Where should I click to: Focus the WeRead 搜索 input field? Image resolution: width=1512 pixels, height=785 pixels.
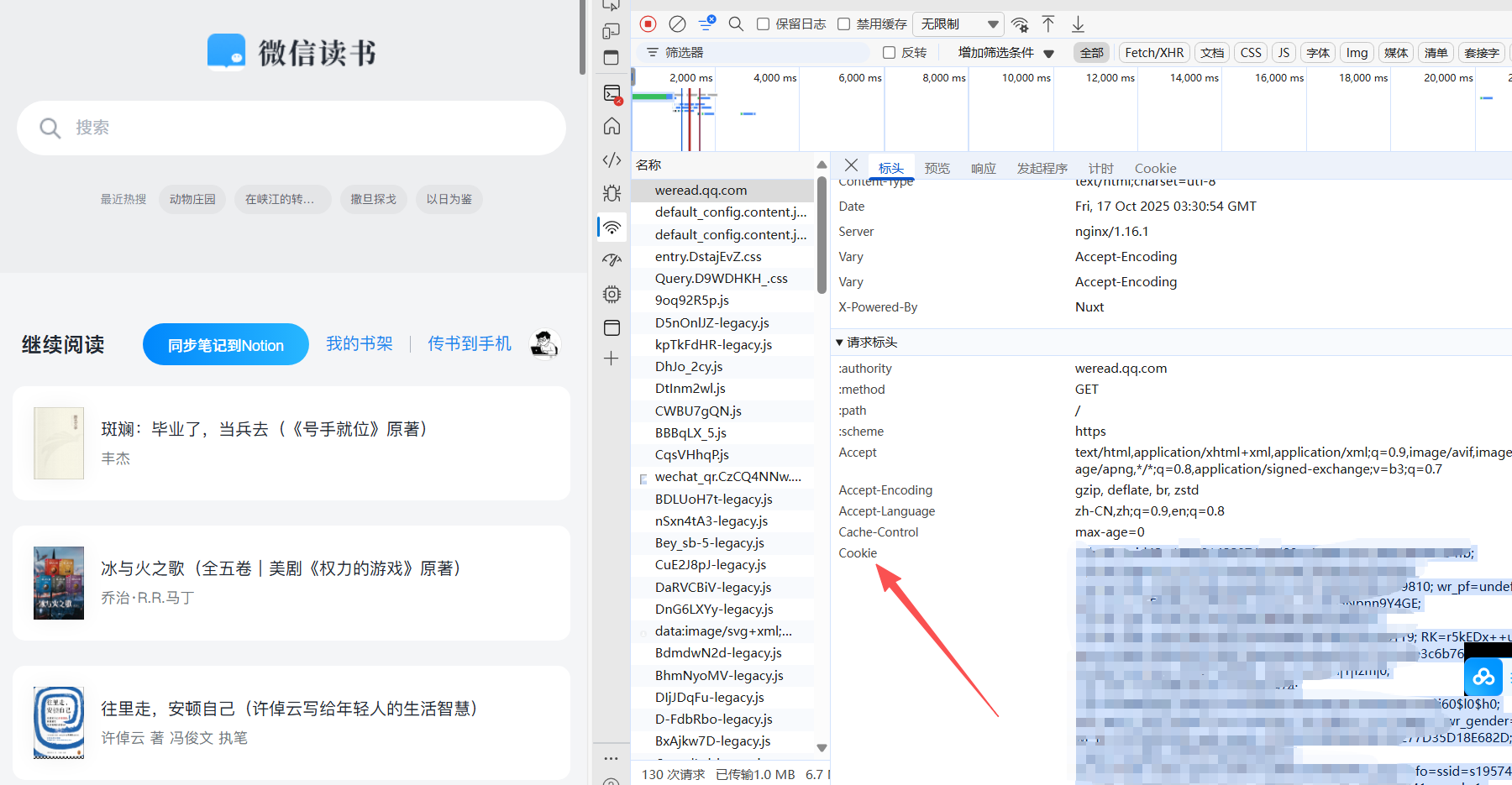point(291,128)
